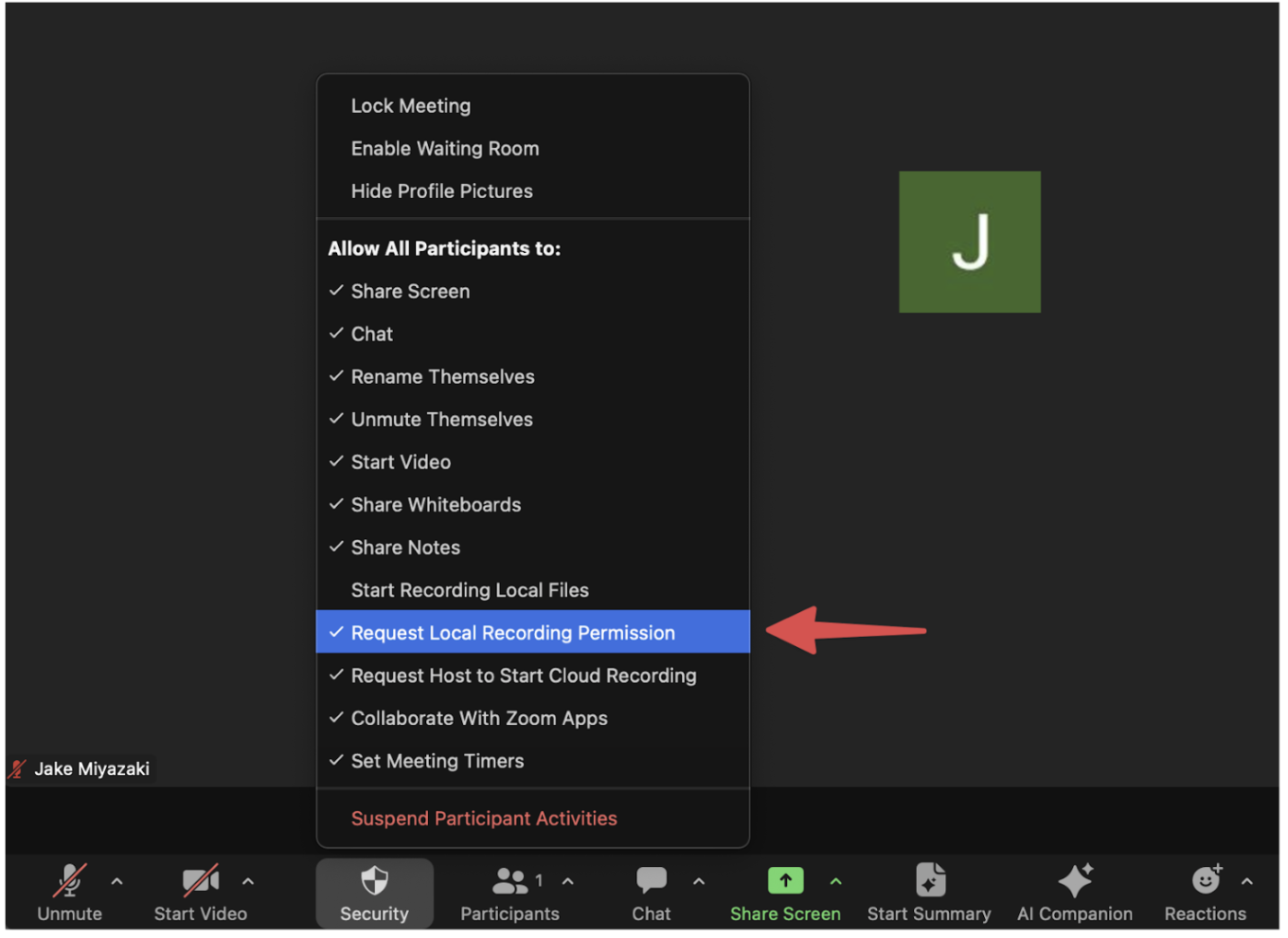Open the Chat bubble icon
The width and height of the screenshot is (1288, 938).
tap(651, 881)
